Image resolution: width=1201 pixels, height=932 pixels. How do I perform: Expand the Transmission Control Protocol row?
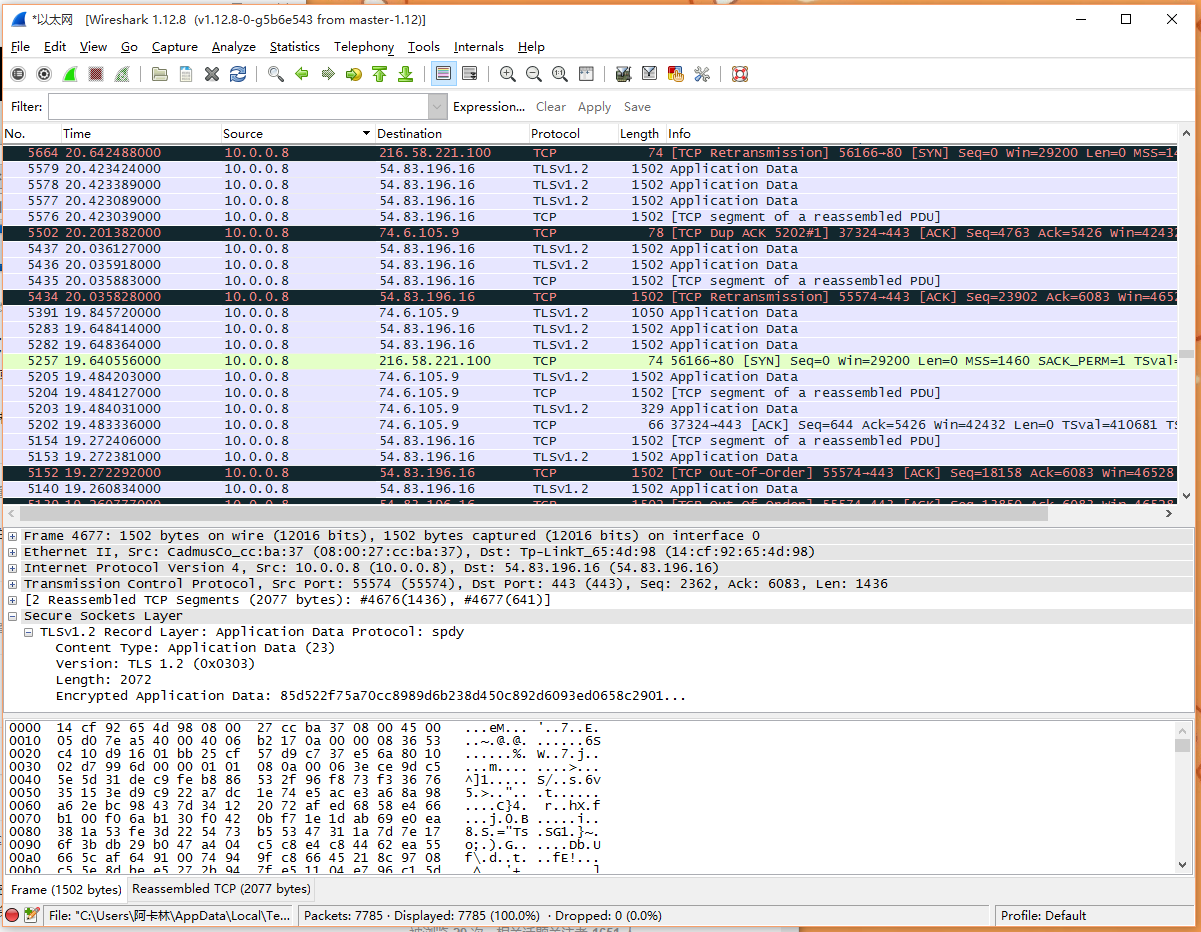(13, 584)
